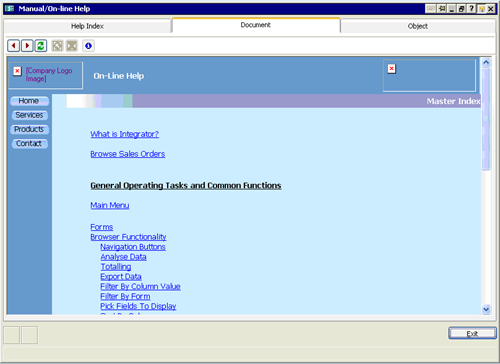Click the Exit button
500x364 pixels.
click(472, 333)
